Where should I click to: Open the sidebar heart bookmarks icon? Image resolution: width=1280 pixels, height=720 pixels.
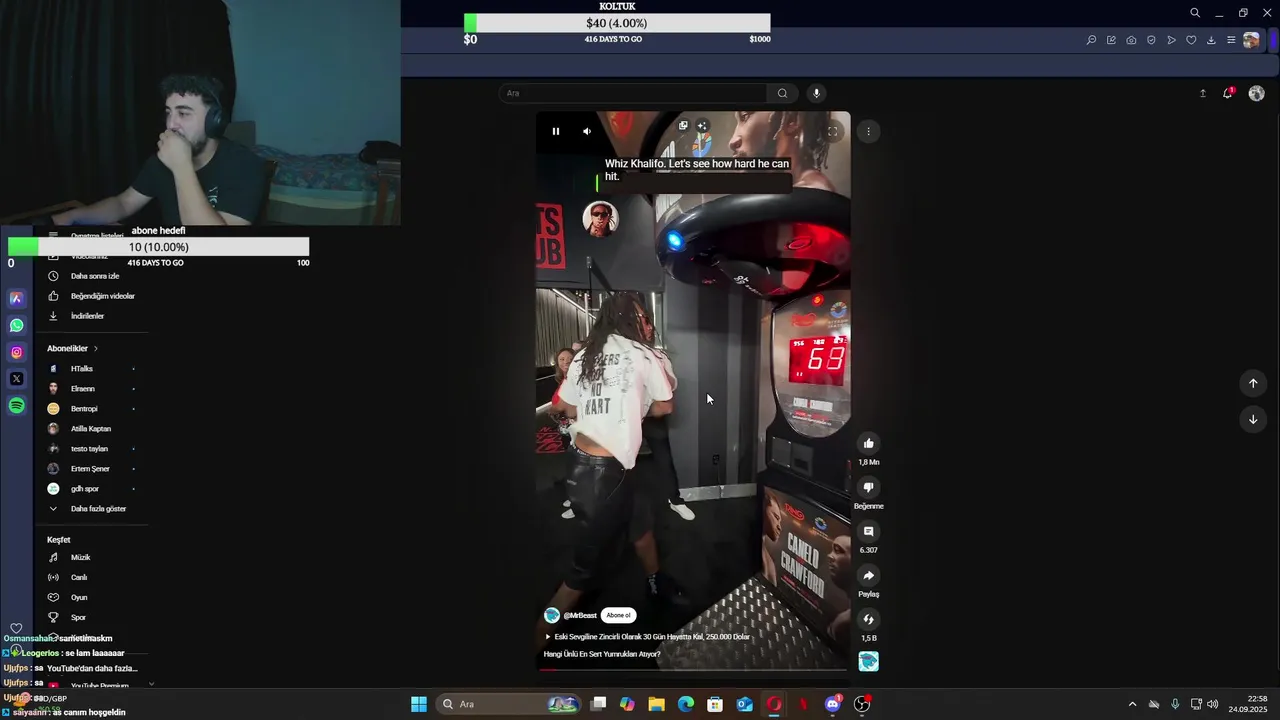(x=16, y=629)
